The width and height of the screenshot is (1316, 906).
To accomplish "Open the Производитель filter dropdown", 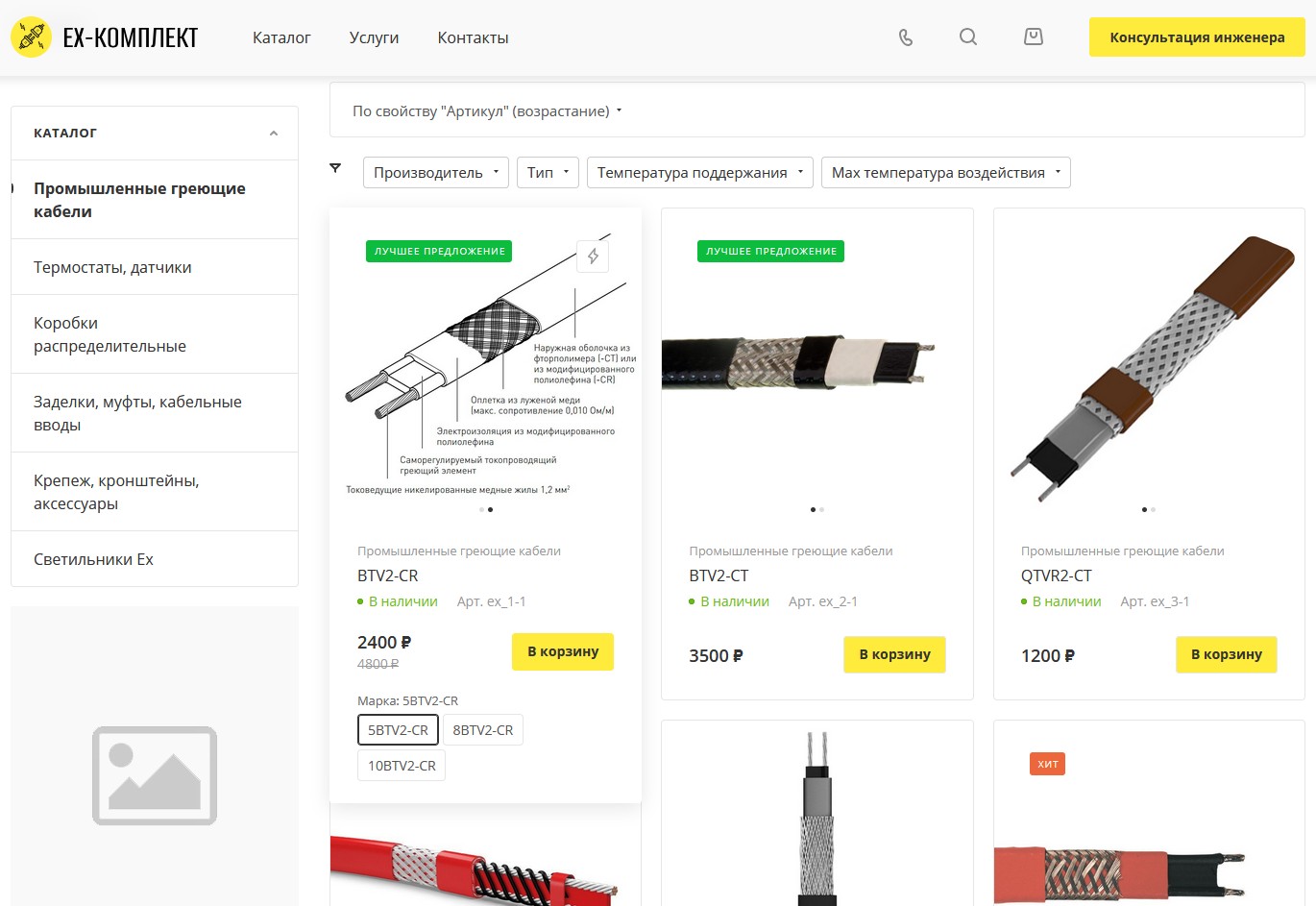I will click(x=436, y=173).
